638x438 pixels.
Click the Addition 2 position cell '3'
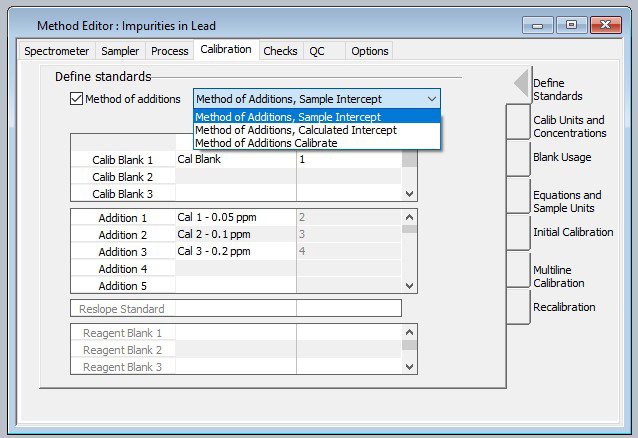pyautogui.click(x=349, y=234)
